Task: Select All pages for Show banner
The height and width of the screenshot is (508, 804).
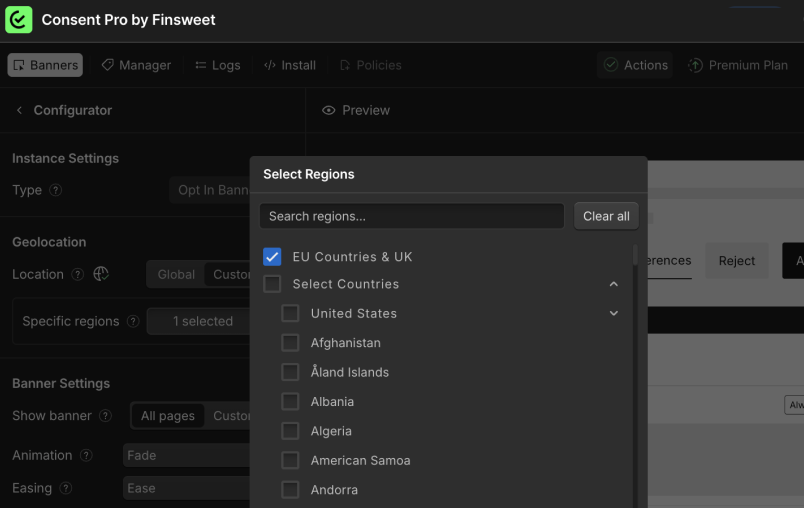Action: [x=168, y=416]
